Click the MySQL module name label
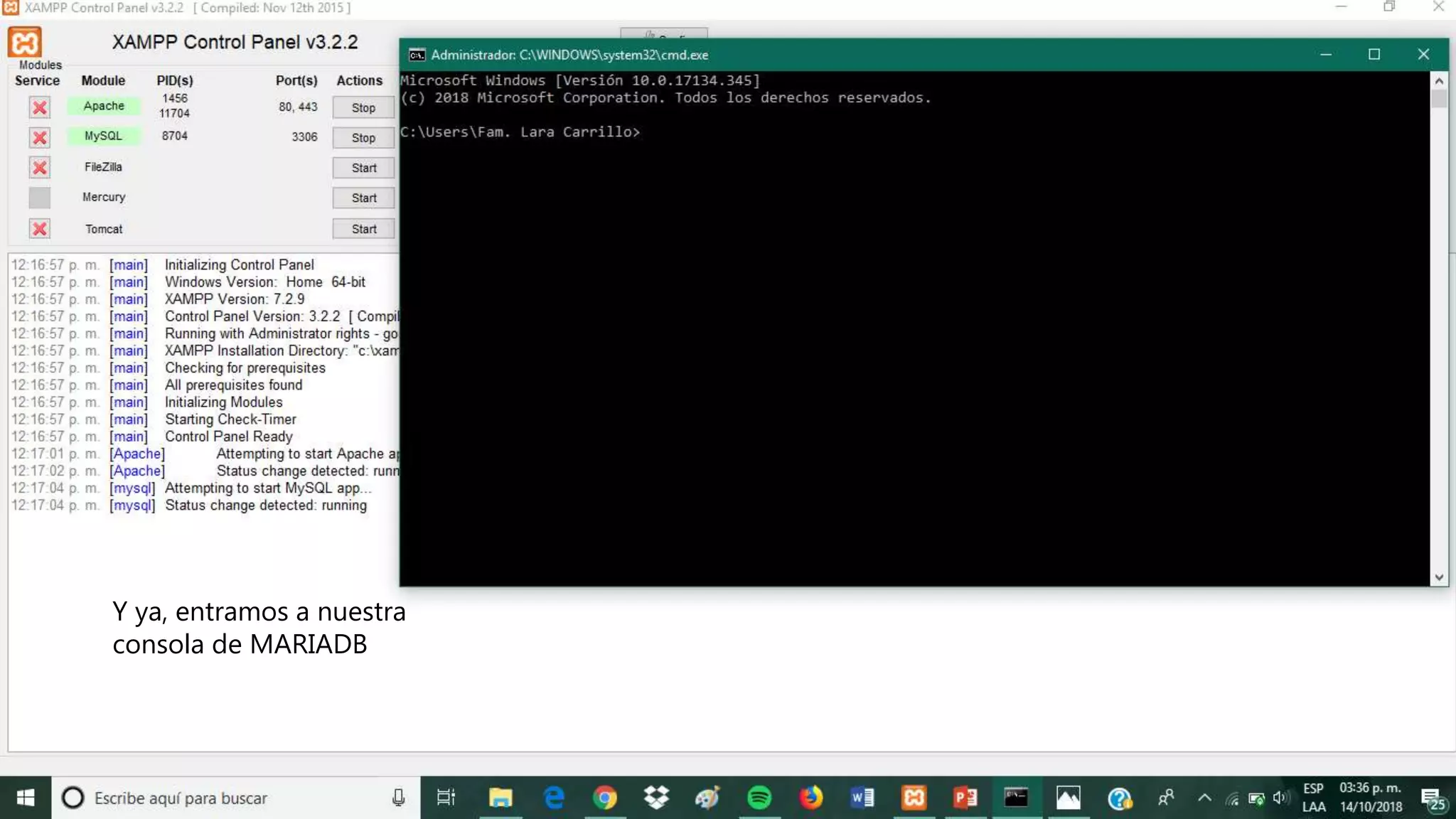1456x819 pixels. 104,136
